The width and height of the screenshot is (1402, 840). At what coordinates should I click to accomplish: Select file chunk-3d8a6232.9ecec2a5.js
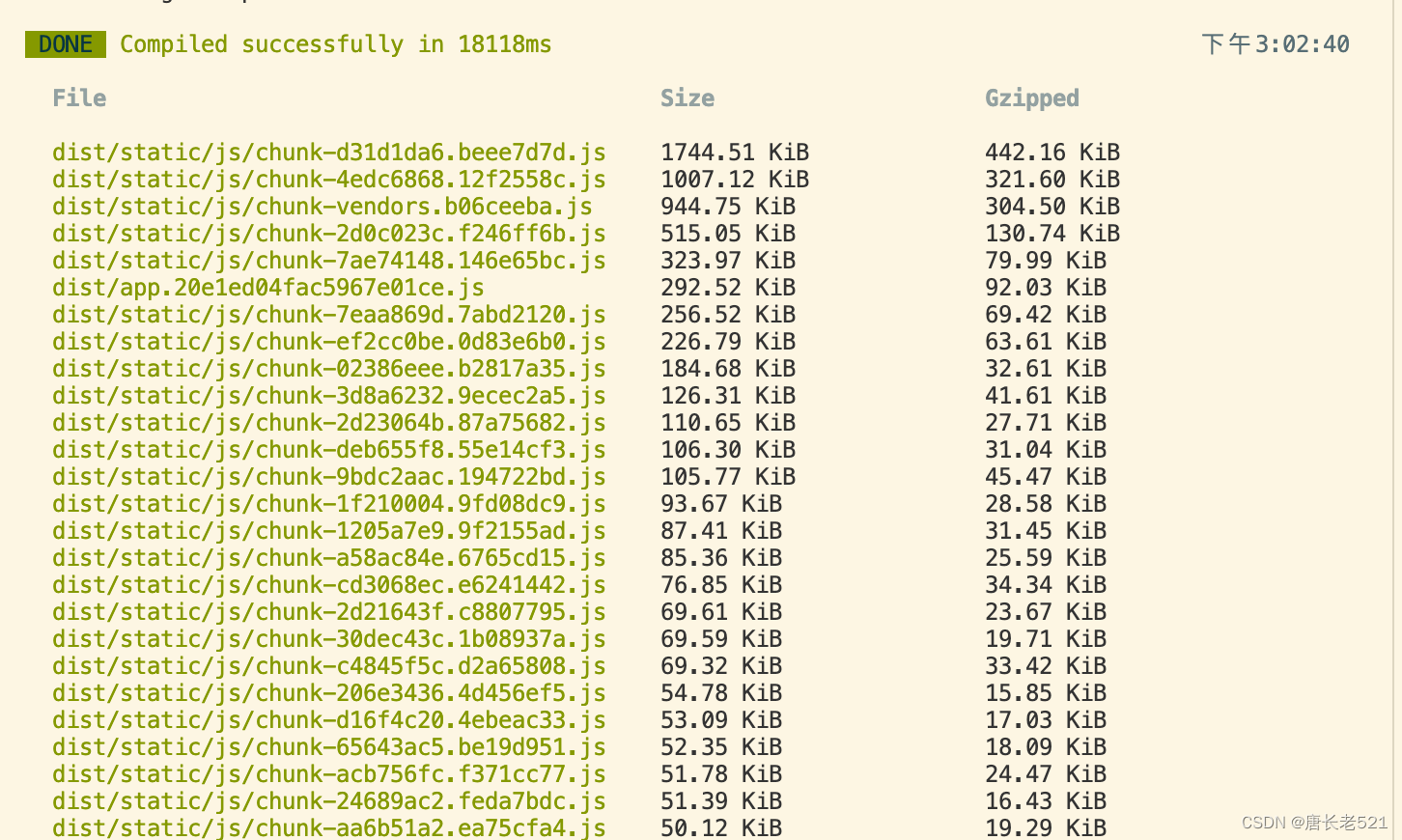(x=329, y=396)
